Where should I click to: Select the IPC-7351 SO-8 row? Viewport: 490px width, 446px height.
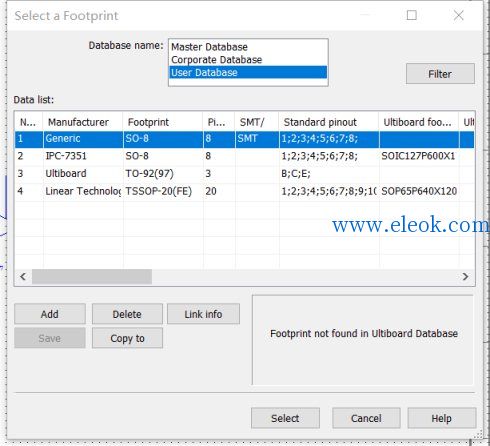click(x=244, y=156)
